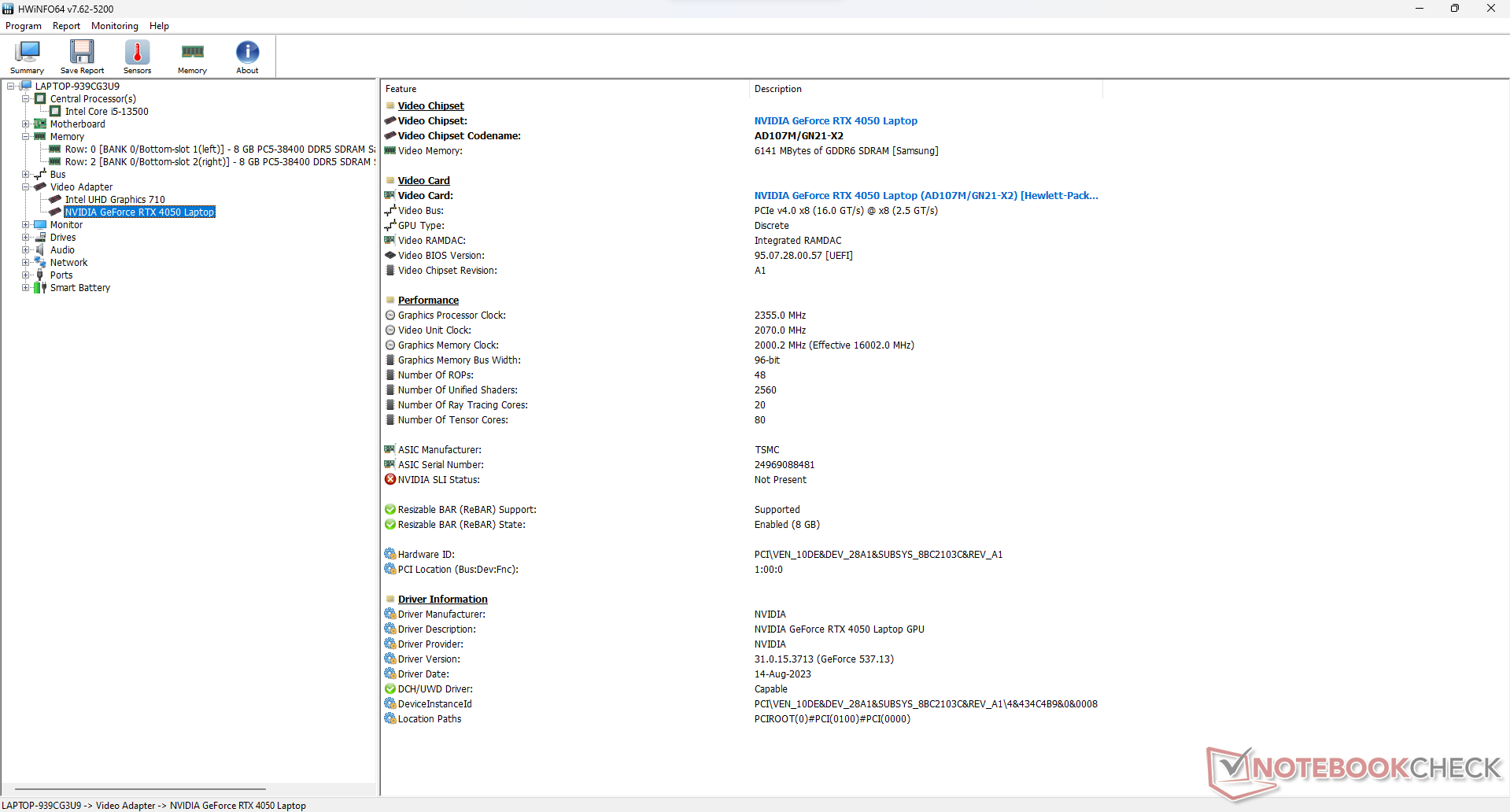Collapse the LAPTOP-939CG3U9 root node
The width and height of the screenshot is (1510, 812).
pos(11,87)
